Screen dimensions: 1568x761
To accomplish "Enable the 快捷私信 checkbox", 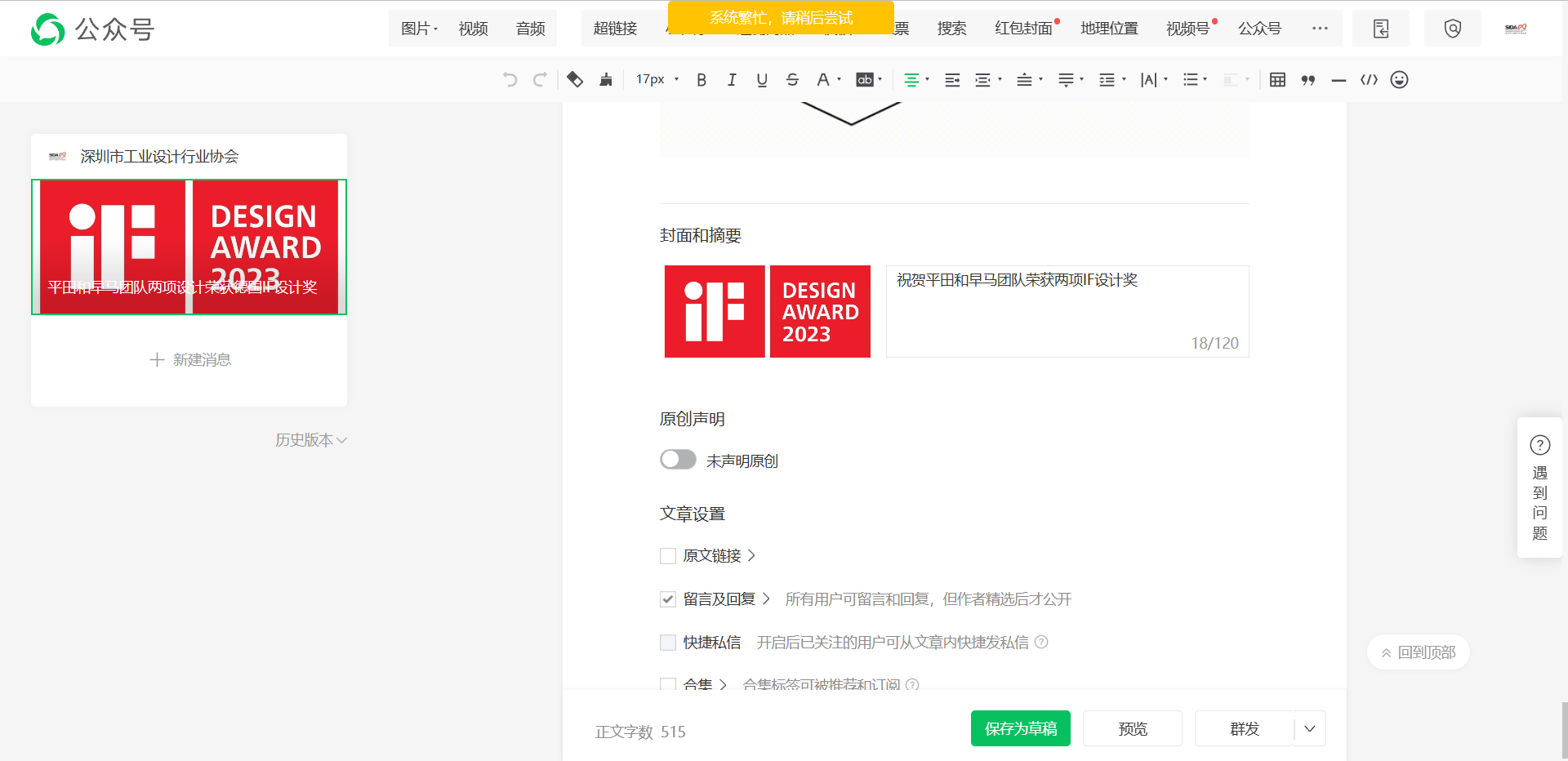I will pos(668,643).
